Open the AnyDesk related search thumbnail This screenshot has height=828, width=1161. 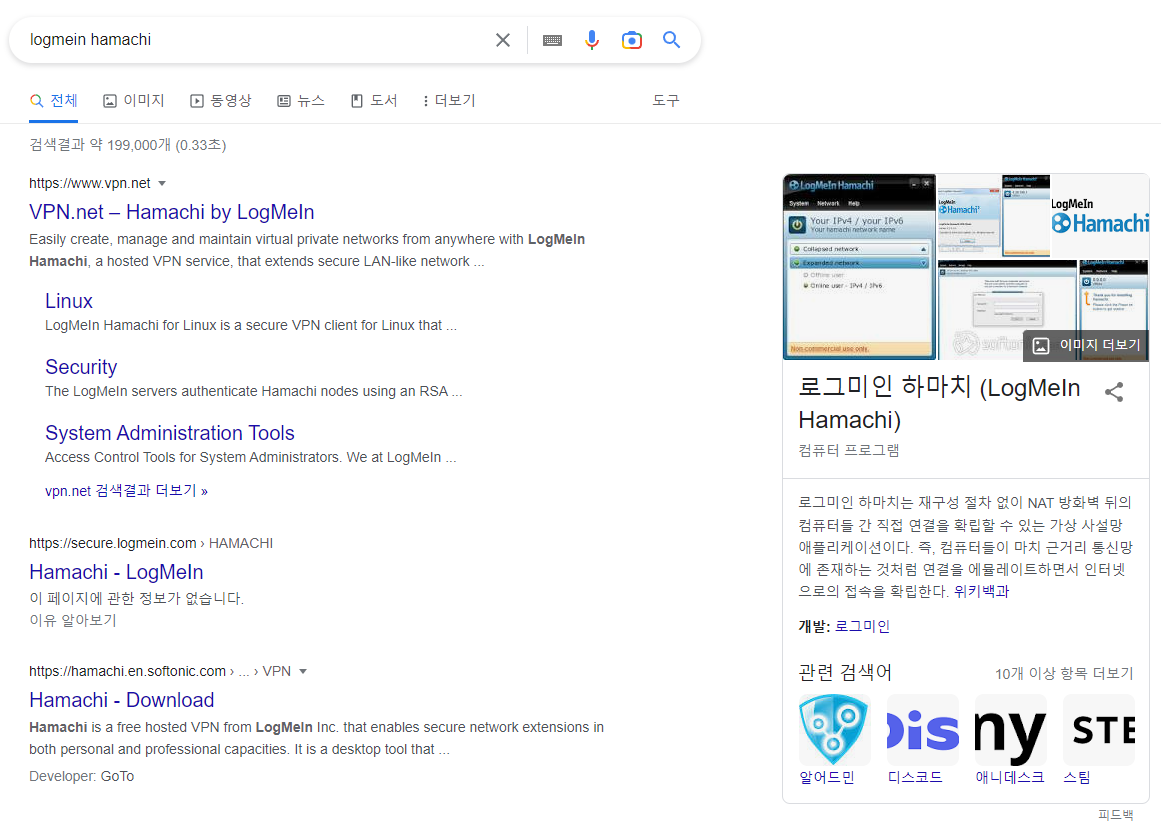[x=1011, y=729]
